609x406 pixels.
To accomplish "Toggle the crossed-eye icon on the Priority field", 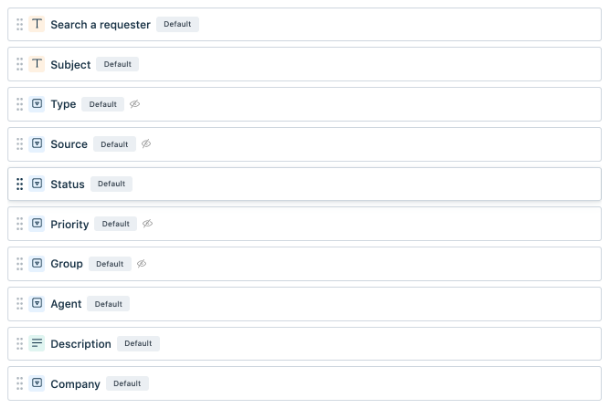I will [x=148, y=224].
